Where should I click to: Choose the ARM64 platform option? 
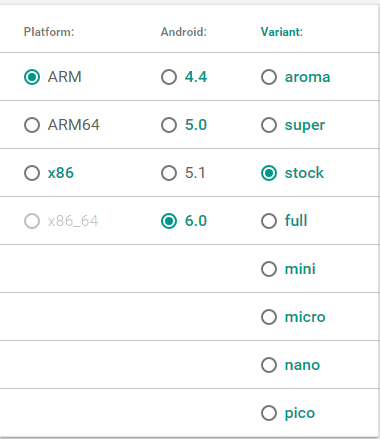click(x=32, y=125)
